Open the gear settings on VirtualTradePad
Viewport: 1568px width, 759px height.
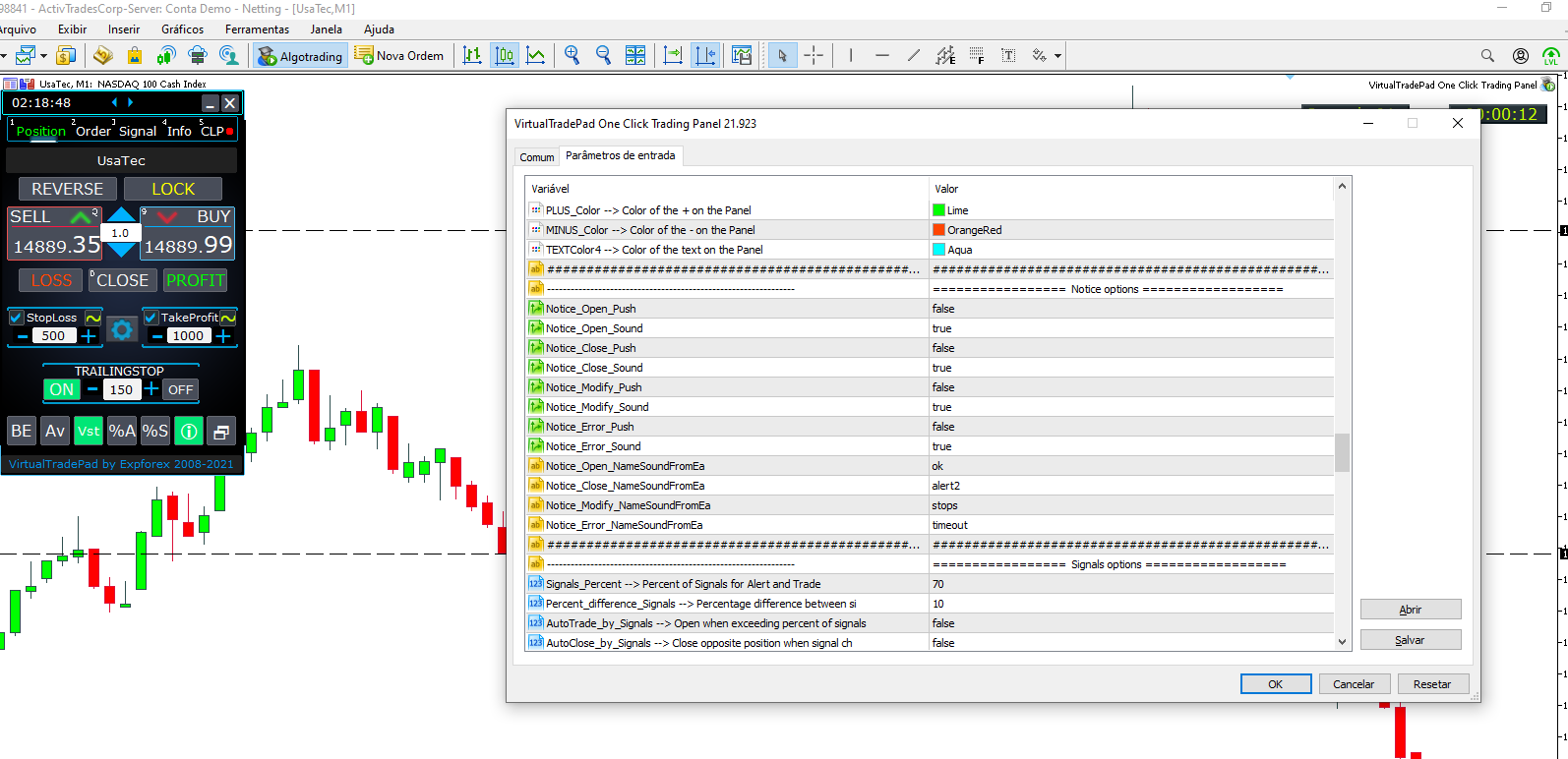[122, 329]
